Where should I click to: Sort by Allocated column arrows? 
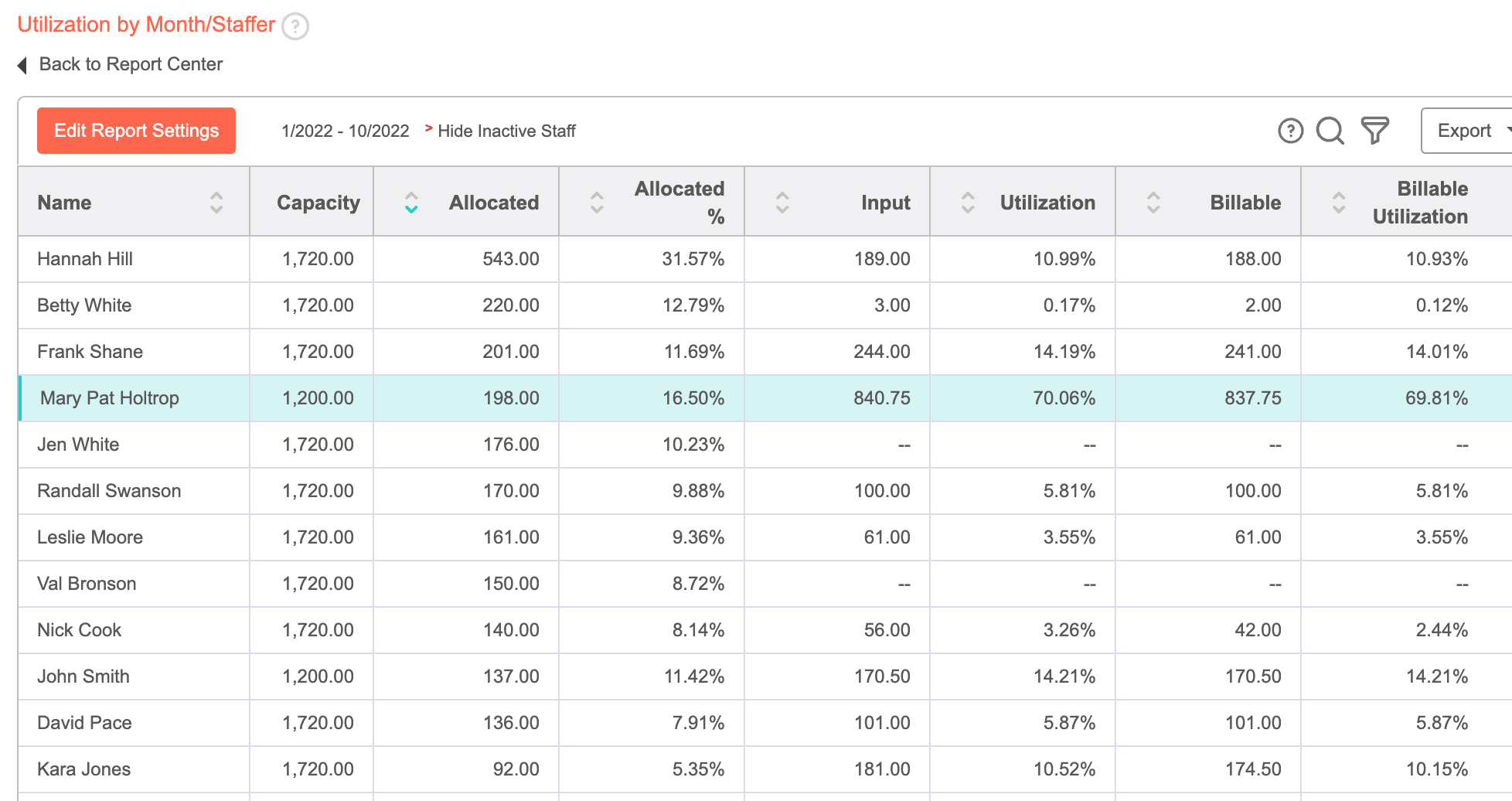411,203
